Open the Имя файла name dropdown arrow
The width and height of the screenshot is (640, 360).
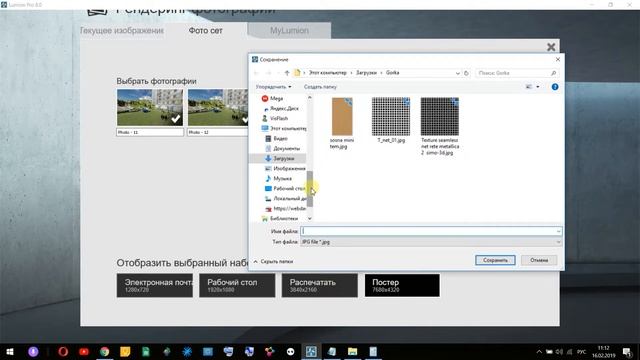coord(558,231)
